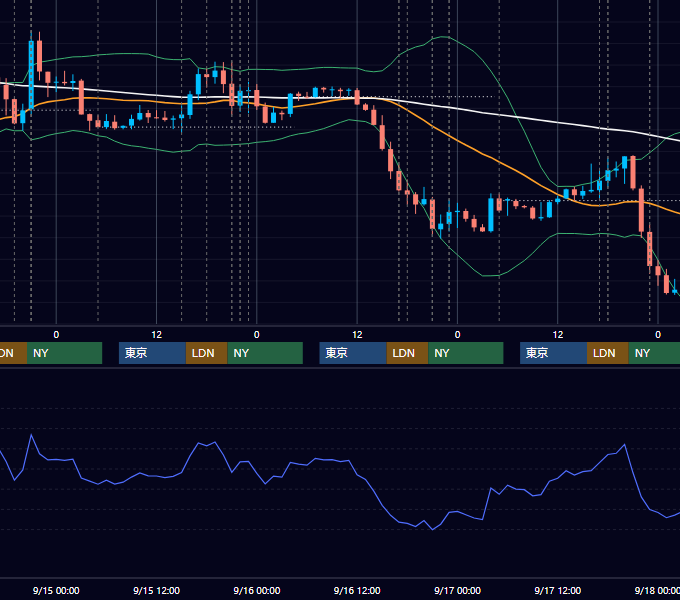Screen dimensions: 680x600
Task: Select the NY session block starting 9/16 evening
Action: 466,353
